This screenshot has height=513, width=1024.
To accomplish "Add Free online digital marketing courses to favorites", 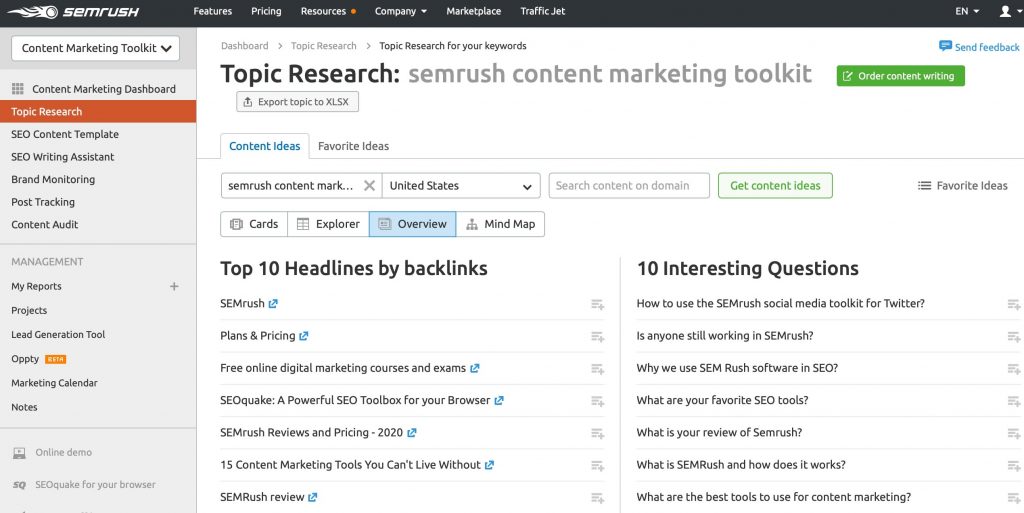I will (x=598, y=369).
